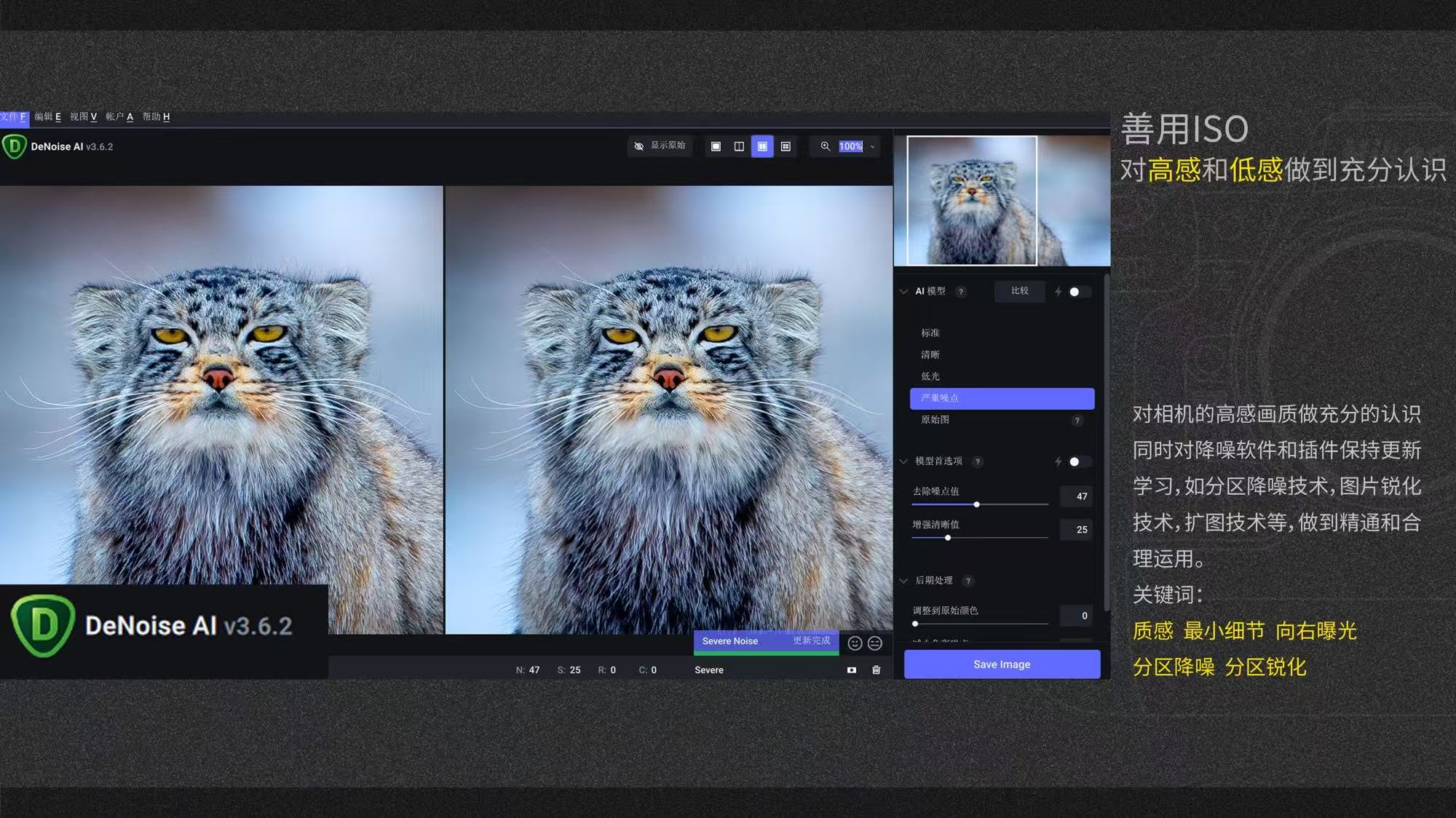
Task: Switch to comparison grid view layout
Action: (x=786, y=146)
